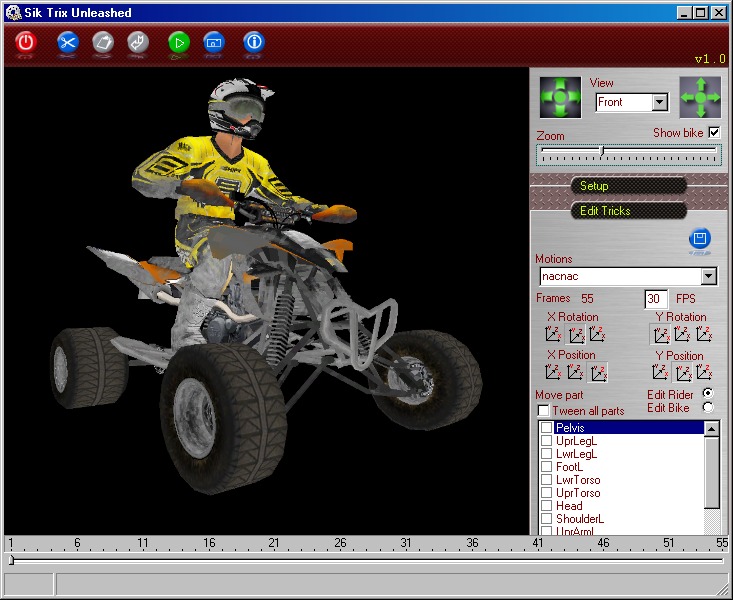Click the blue snapshot toolbar icon

tap(214, 43)
